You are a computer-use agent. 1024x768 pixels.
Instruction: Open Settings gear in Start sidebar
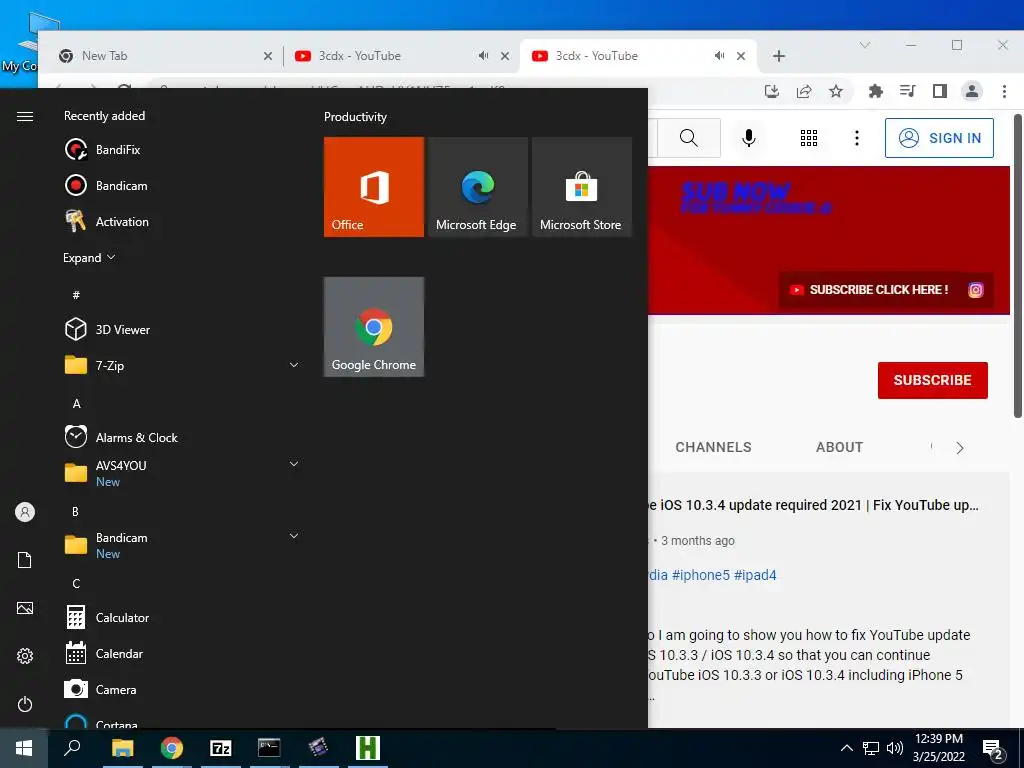click(x=25, y=656)
